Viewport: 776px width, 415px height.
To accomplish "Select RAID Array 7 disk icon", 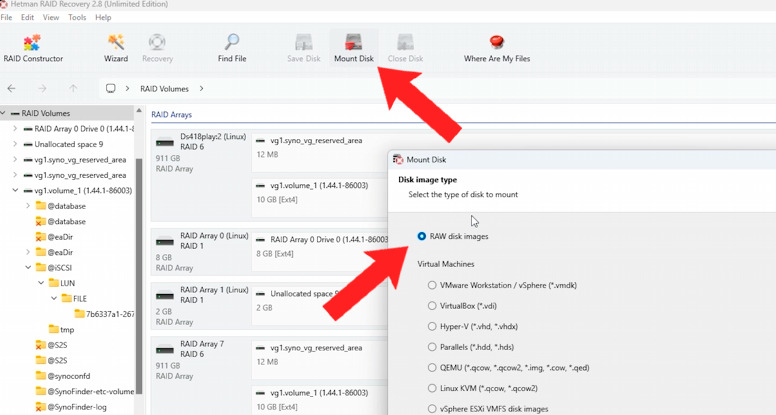I will click(x=165, y=350).
